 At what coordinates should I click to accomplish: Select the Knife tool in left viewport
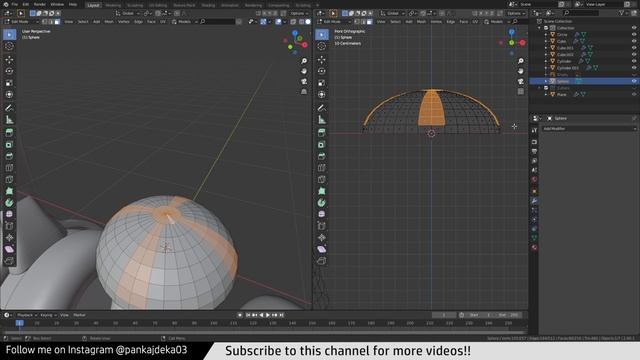(x=9, y=179)
